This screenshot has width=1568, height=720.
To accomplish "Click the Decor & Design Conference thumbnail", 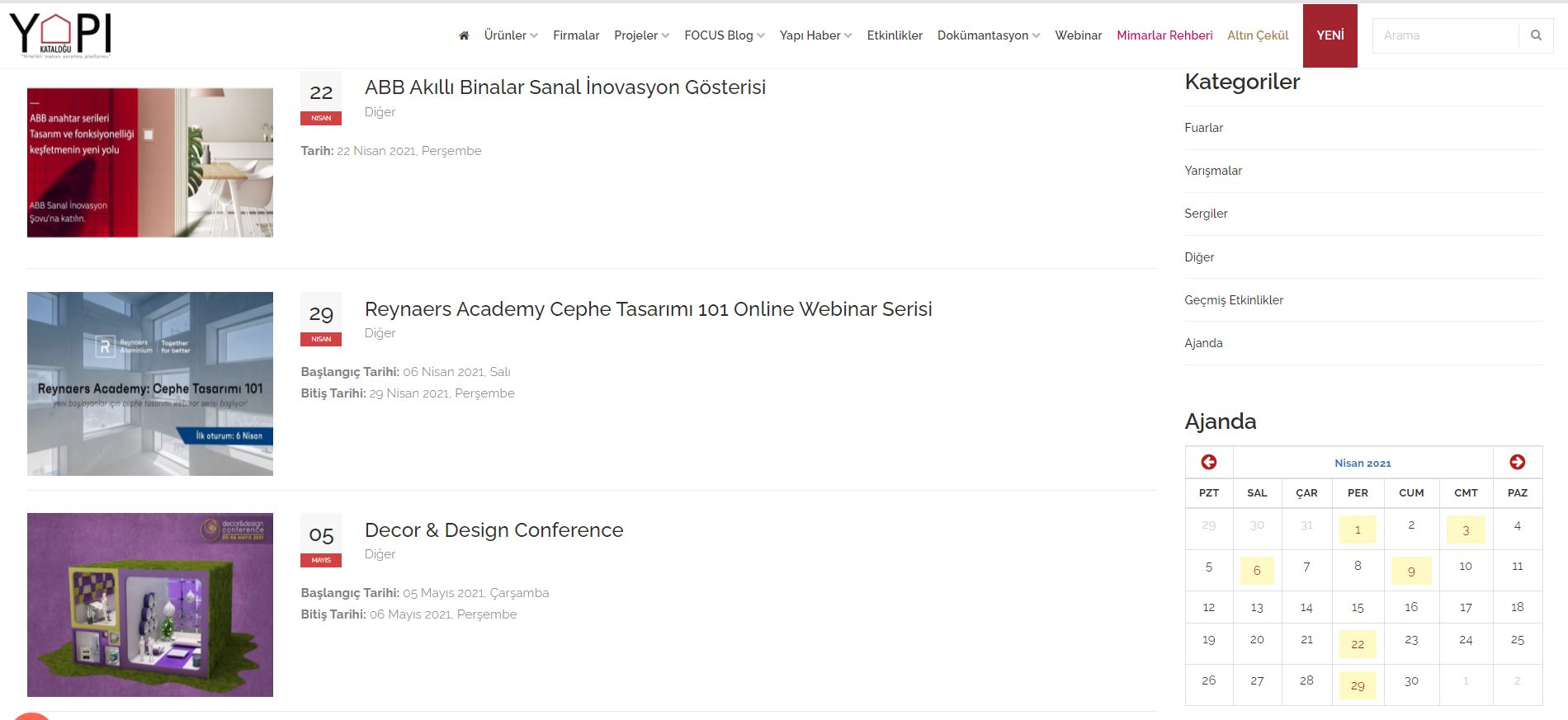I will coord(150,605).
